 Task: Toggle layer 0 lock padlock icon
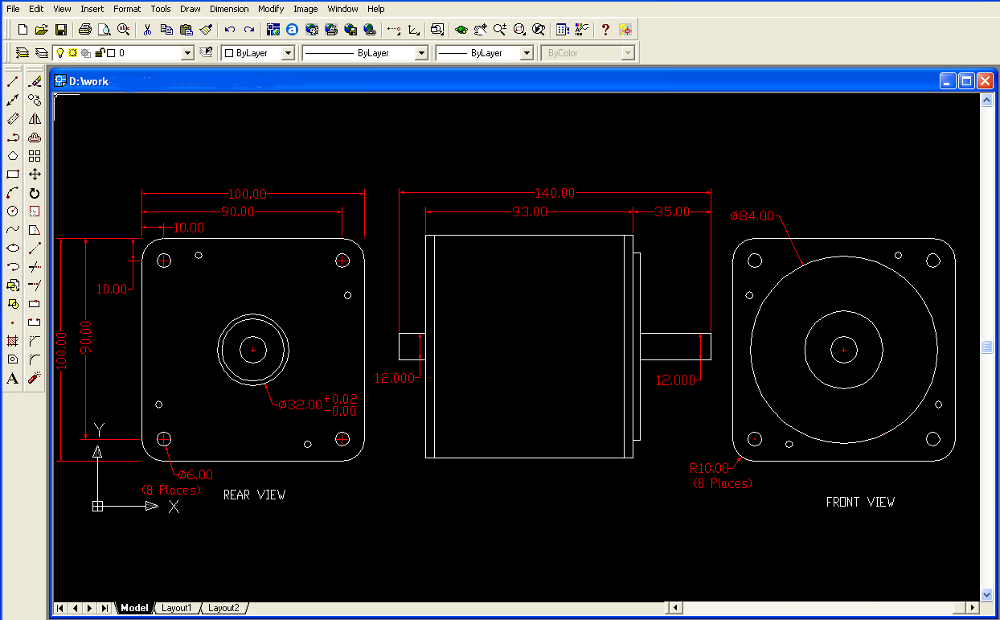point(99,53)
